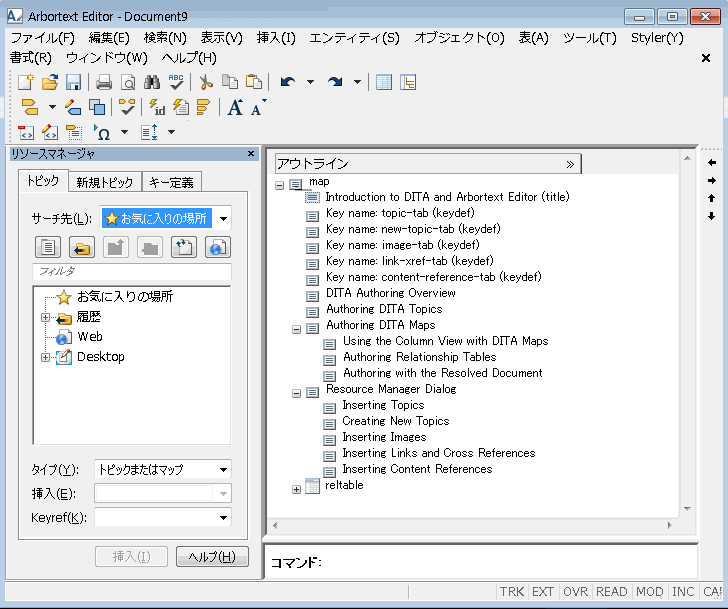
Task: Click the check completeness checkmark icon
Action: 127,107
